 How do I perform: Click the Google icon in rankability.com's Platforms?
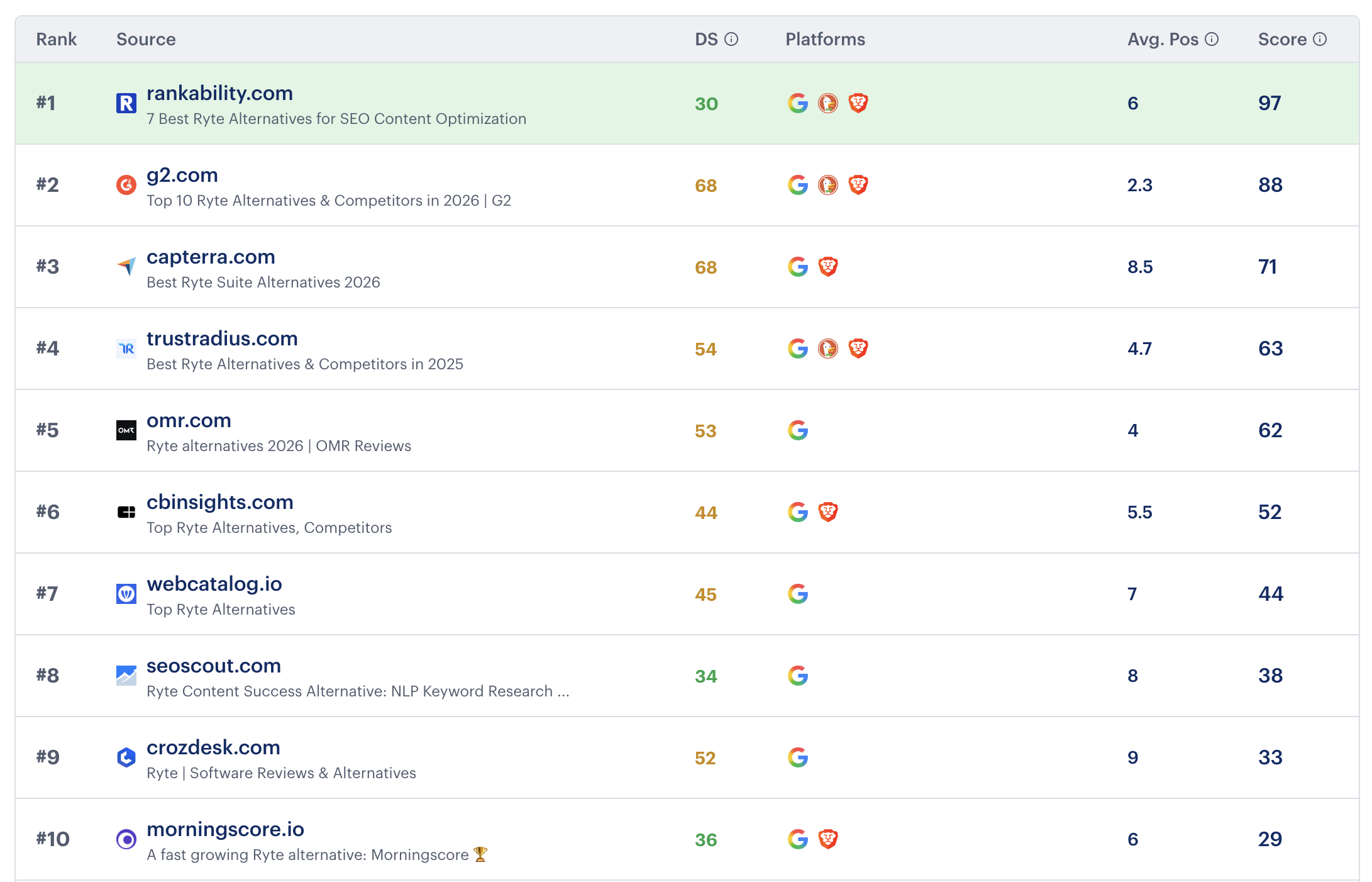[797, 104]
